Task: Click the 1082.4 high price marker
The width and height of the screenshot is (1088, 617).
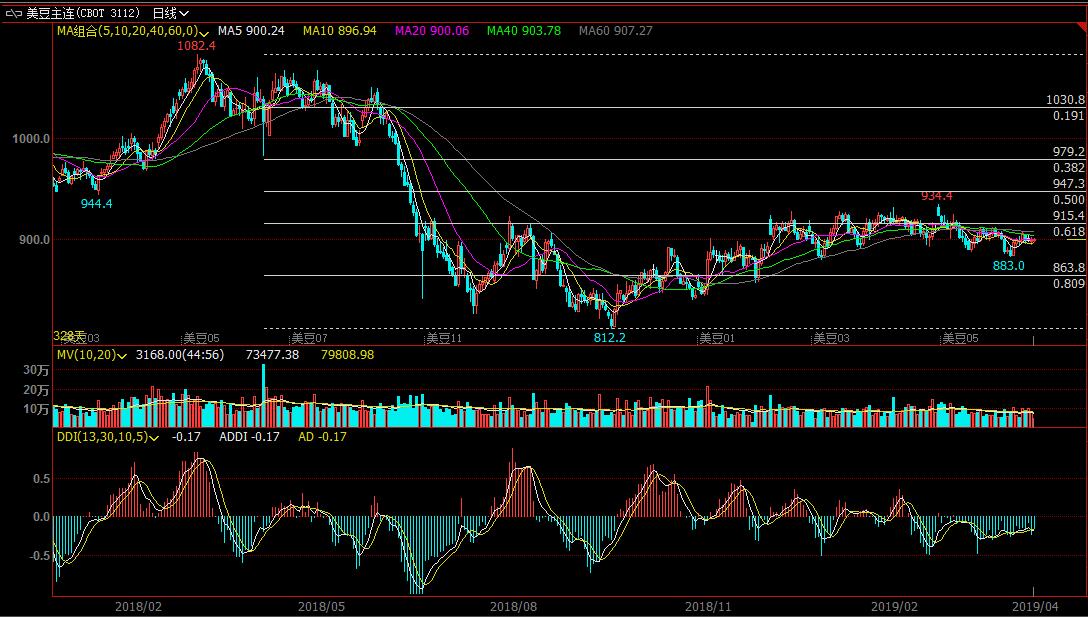Action: [196, 46]
